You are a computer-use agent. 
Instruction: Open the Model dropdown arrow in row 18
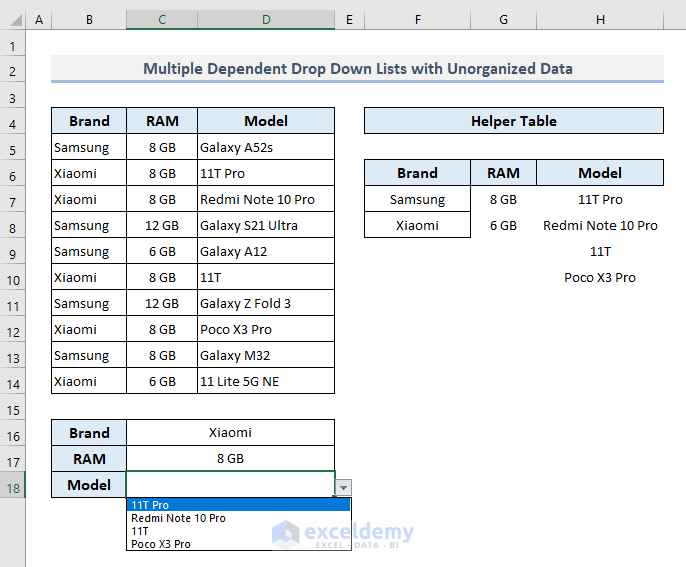click(x=343, y=487)
